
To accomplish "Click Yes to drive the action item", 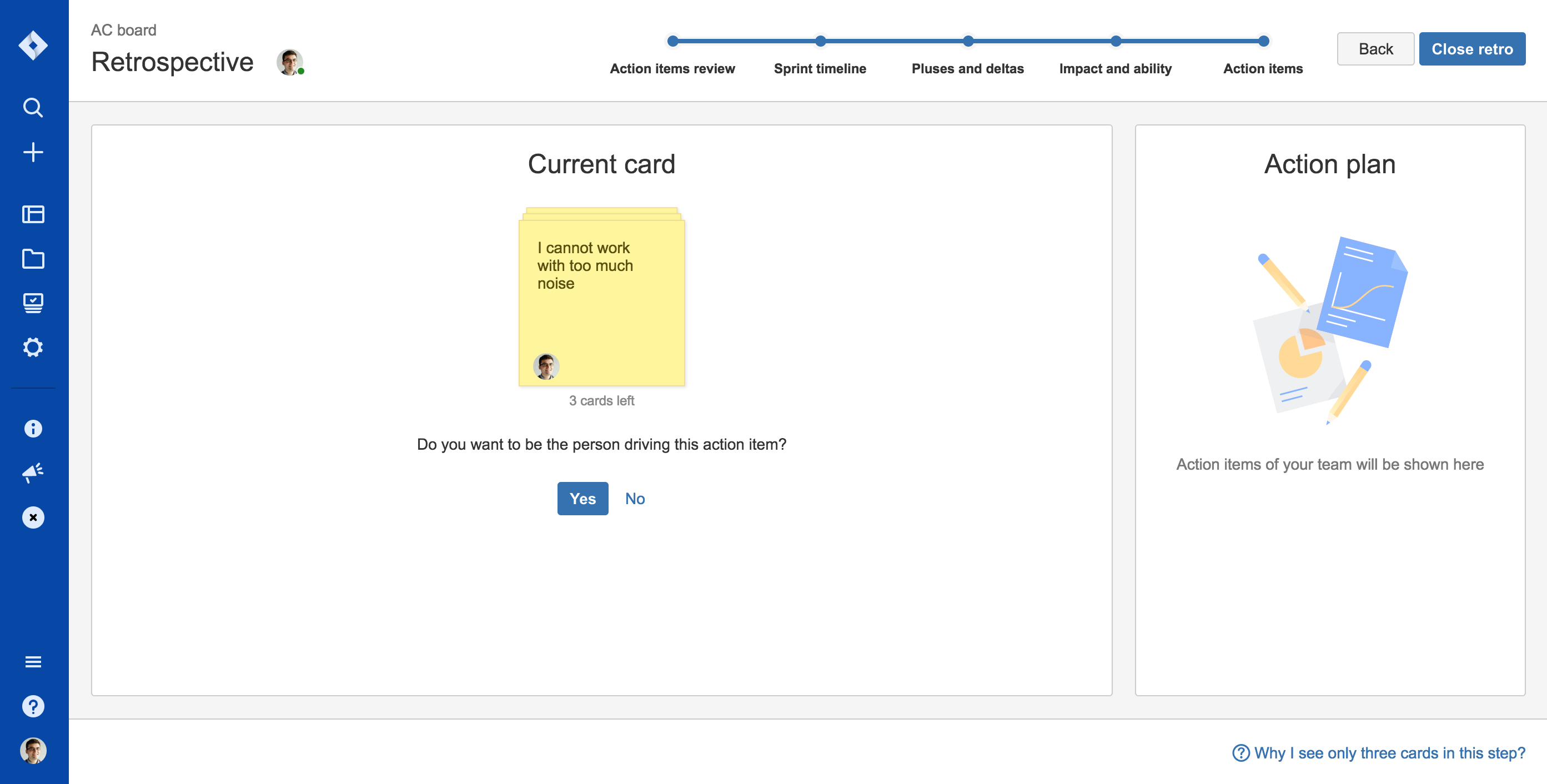I will pos(582,498).
